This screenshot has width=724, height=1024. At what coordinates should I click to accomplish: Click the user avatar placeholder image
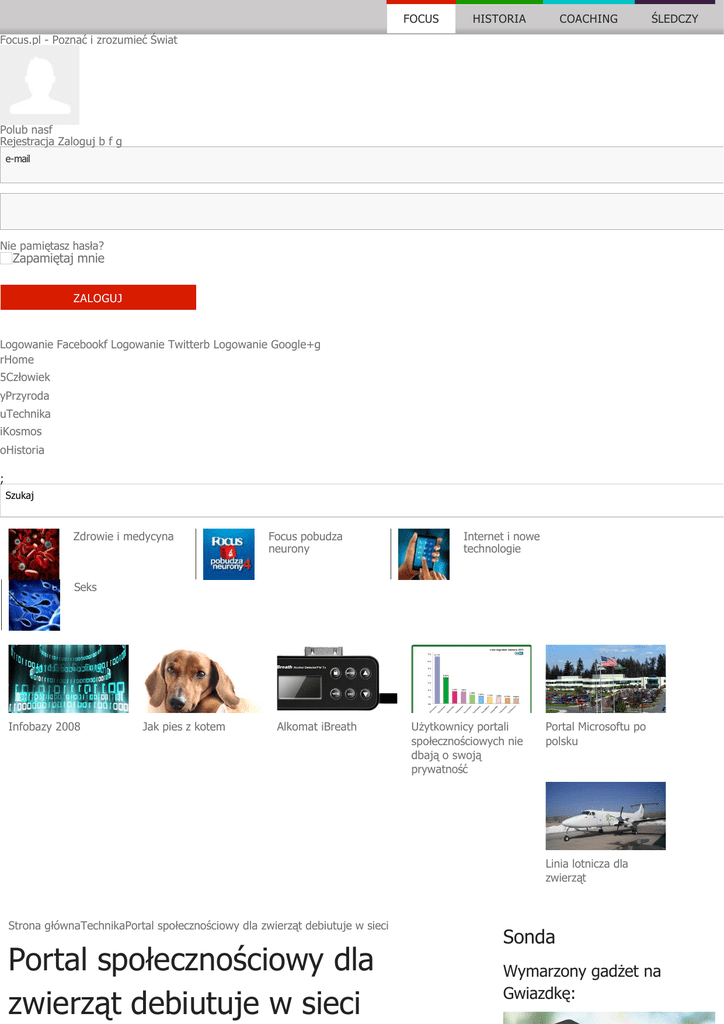click(x=40, y=85)
